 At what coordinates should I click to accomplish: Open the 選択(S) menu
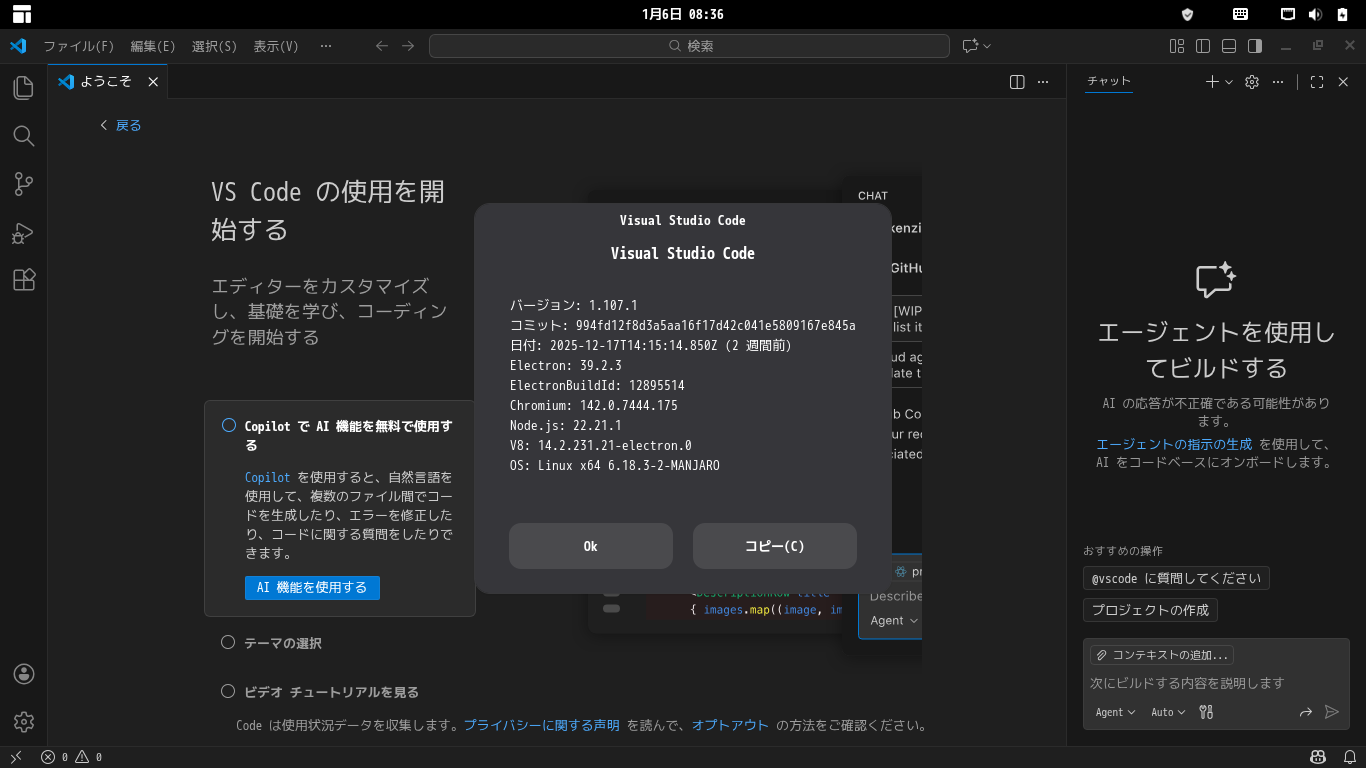pos(214,46)
